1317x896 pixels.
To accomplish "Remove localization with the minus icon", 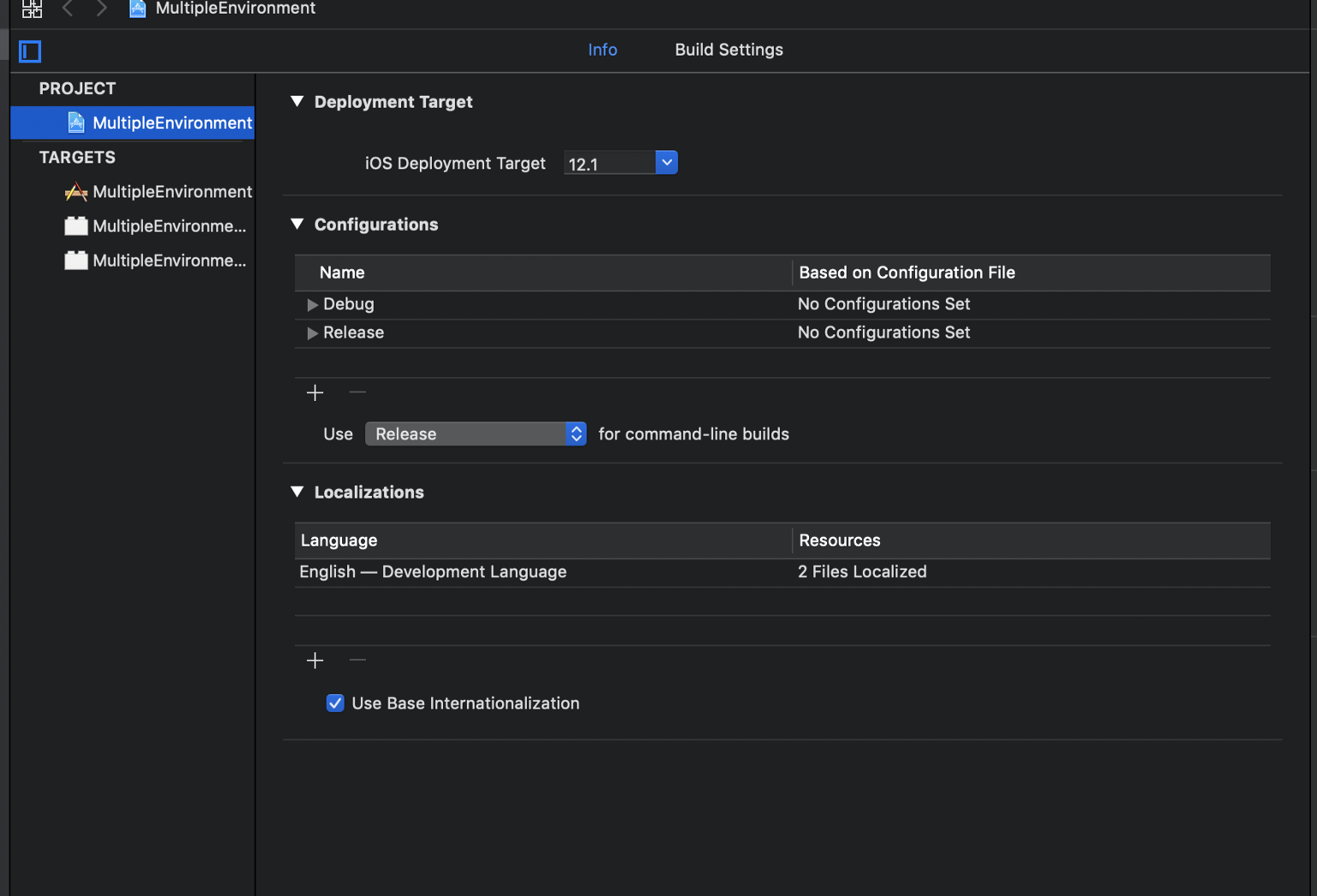I will coord(357,660).
